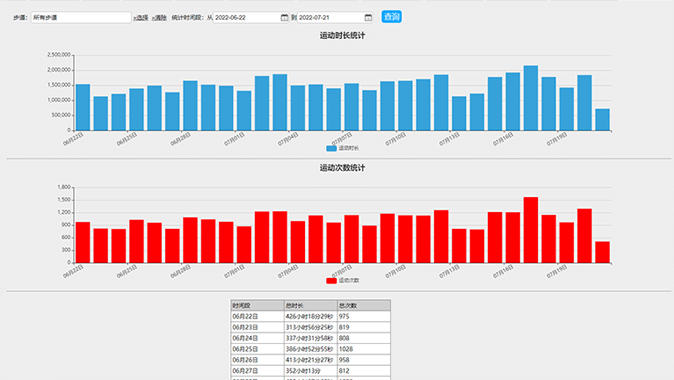Click the first blue bar for 06月22日
This screenshot has height=380, width=674.
click(x=83, y=107)
